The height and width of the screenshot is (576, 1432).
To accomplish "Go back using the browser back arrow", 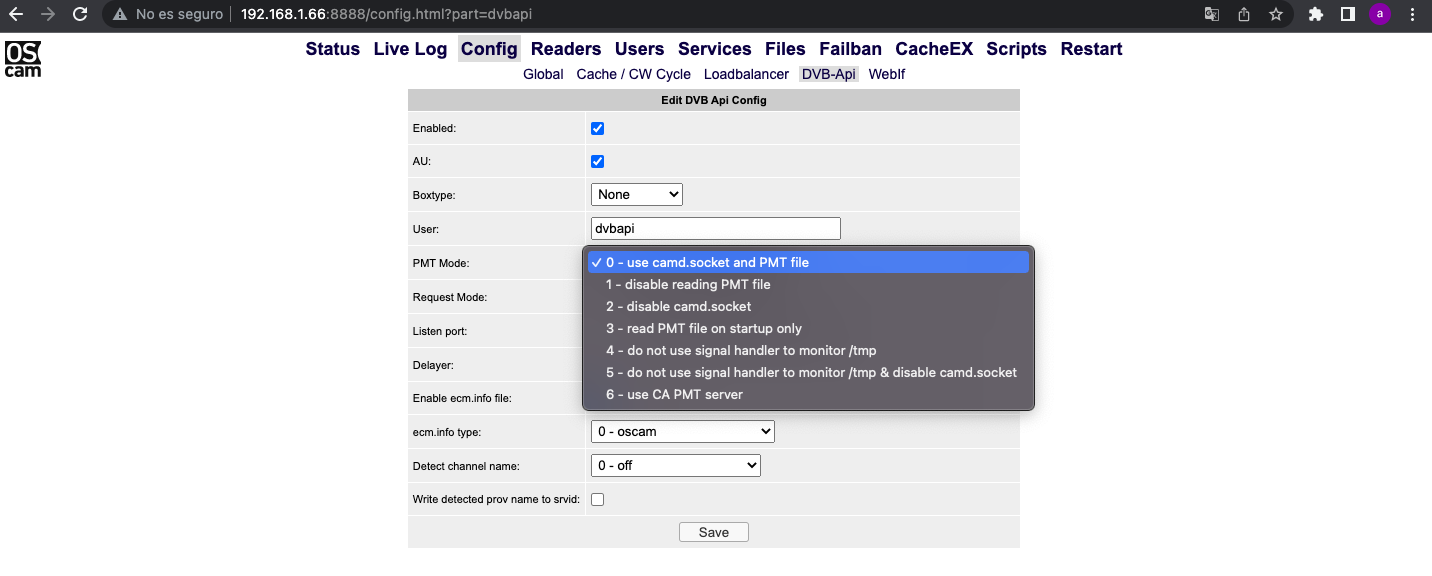I will [x=16, y=14].
